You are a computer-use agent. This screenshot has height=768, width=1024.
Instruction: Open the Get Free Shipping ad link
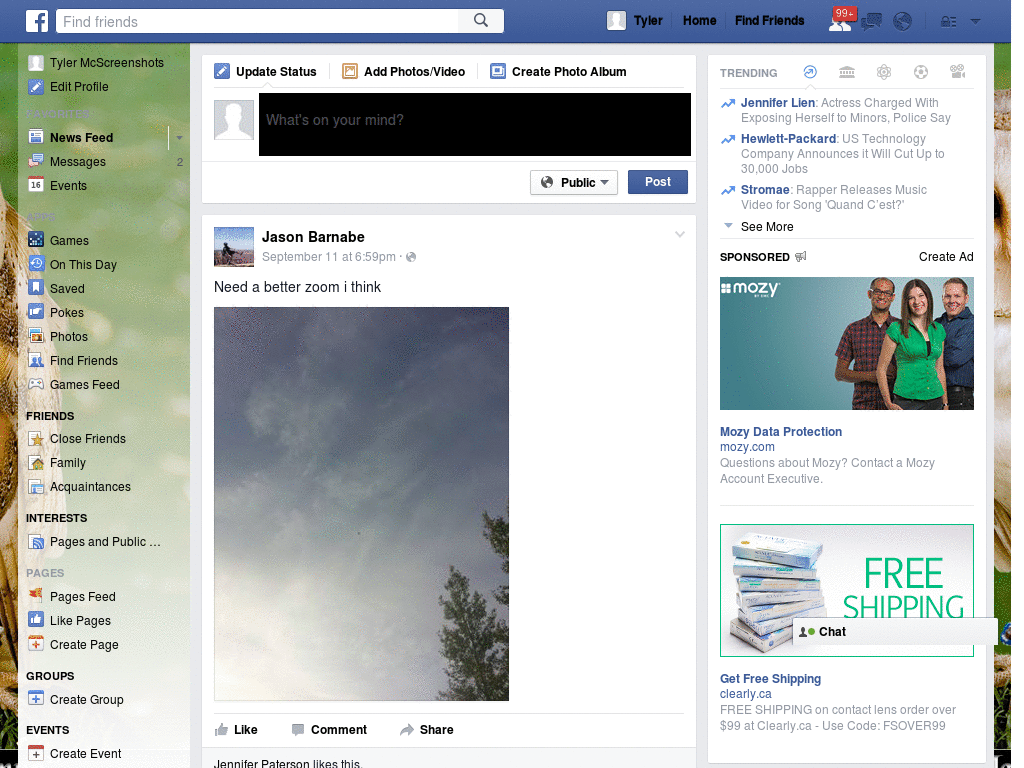tap(770, 679)
